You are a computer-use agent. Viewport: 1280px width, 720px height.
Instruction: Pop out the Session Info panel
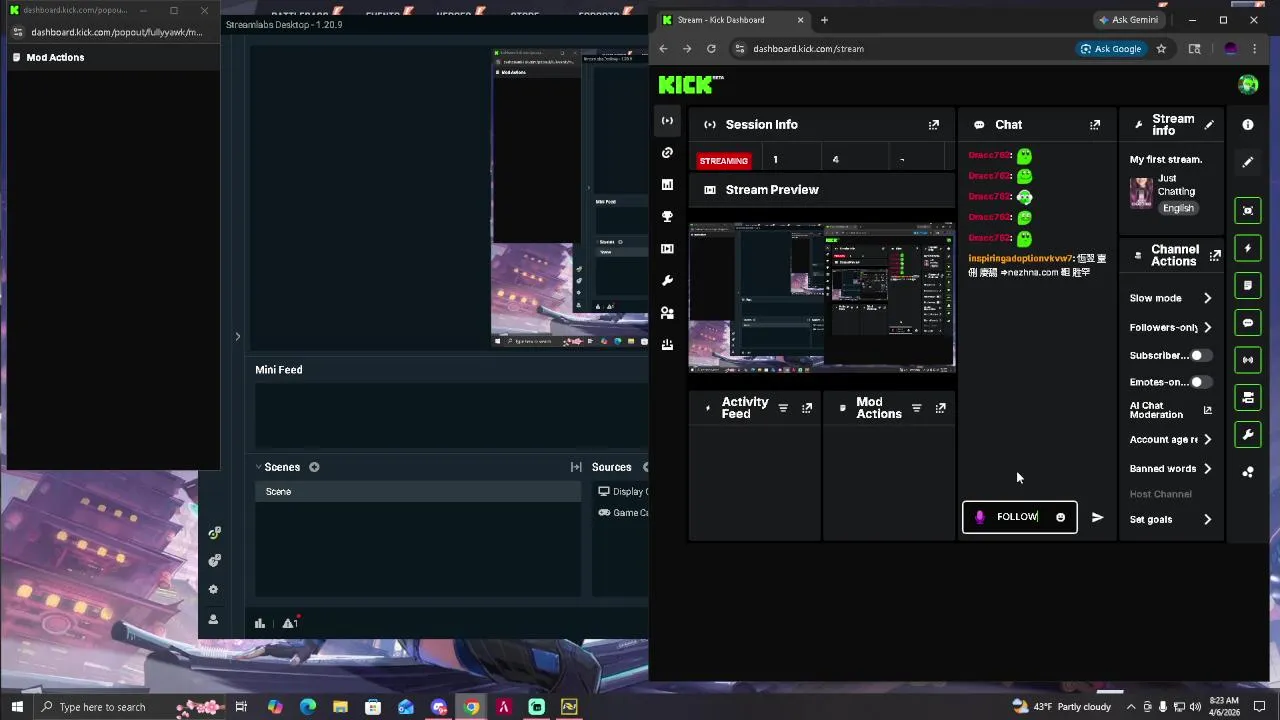[x=934, y=125]
